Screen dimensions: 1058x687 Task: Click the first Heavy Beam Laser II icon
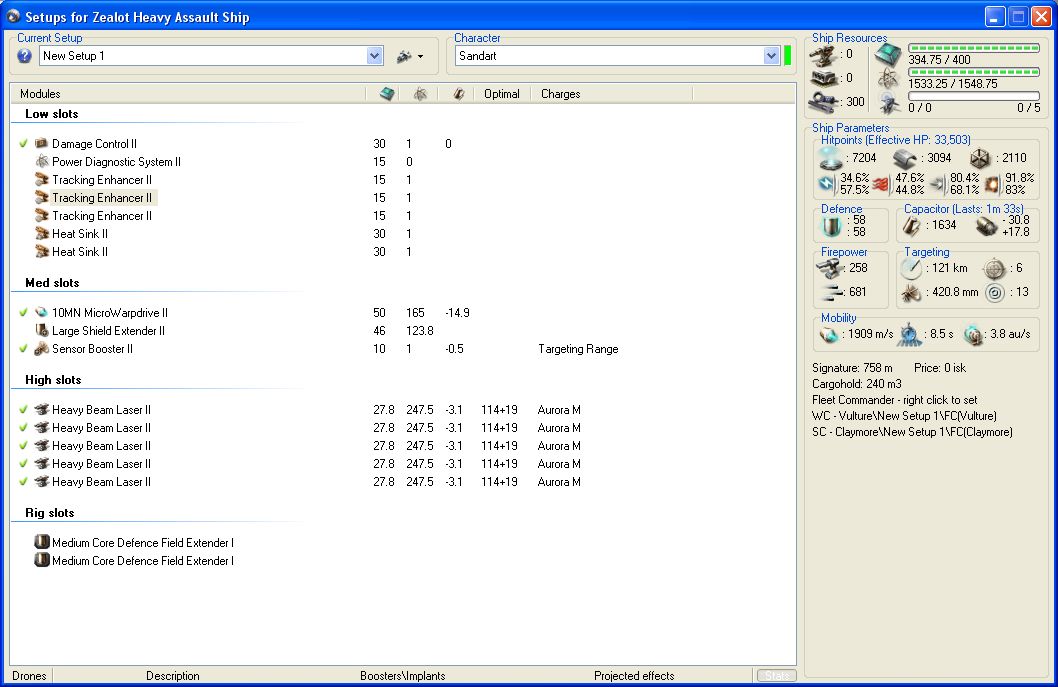pyautogui.click(x=42, y=410)
